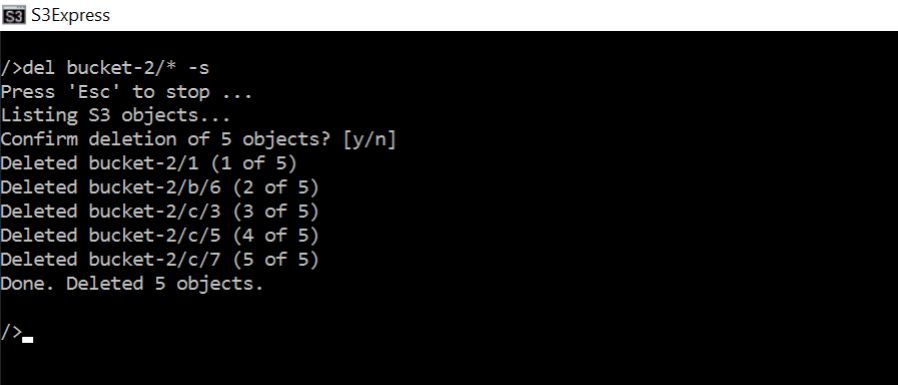
Task: Click the S3 application icon in title bar
Action: 13,15
